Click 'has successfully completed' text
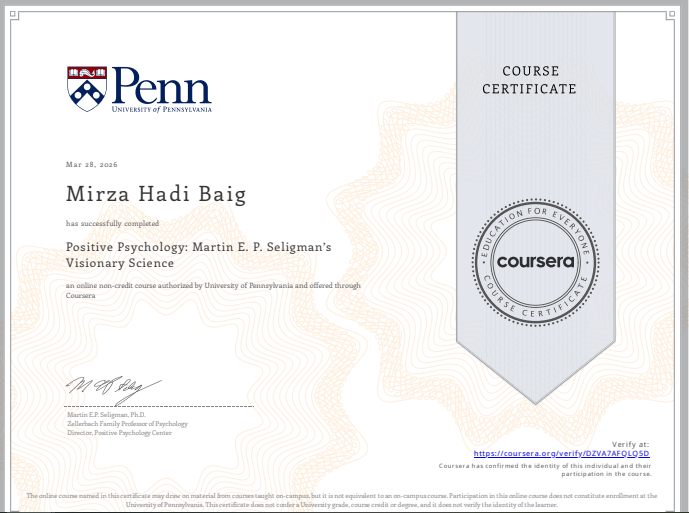689x513 pixels. click(112, 223)
